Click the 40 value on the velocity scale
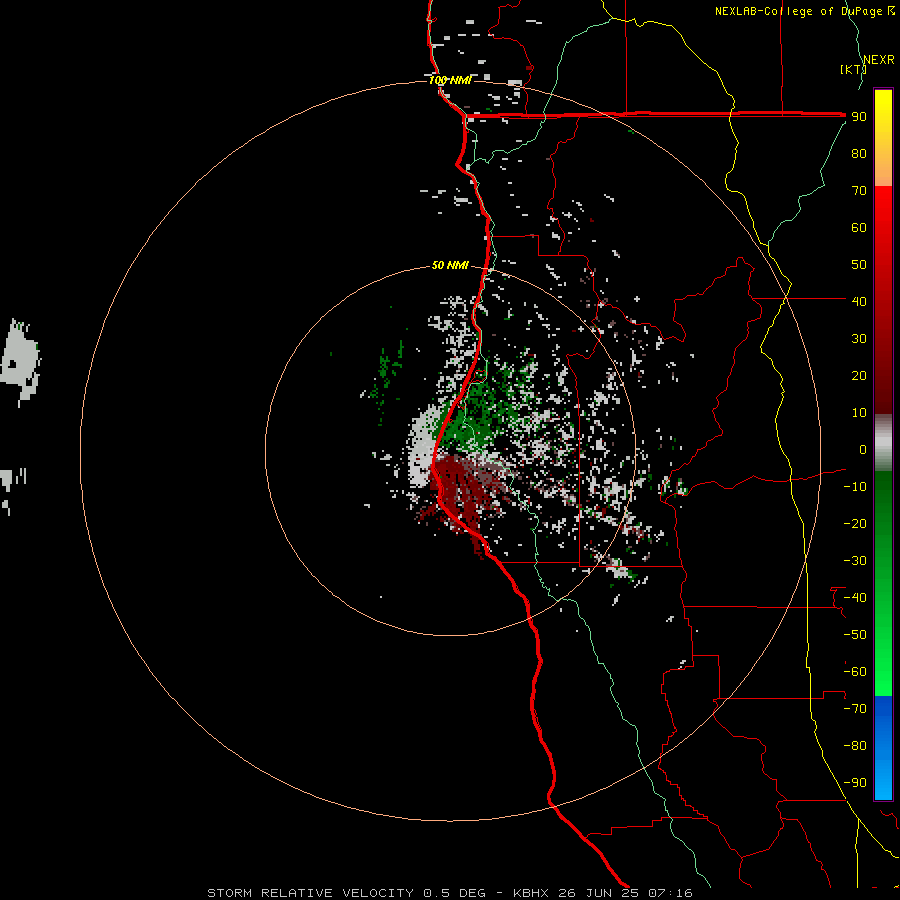The image size is (900, 900). click(x=859, y=301)
